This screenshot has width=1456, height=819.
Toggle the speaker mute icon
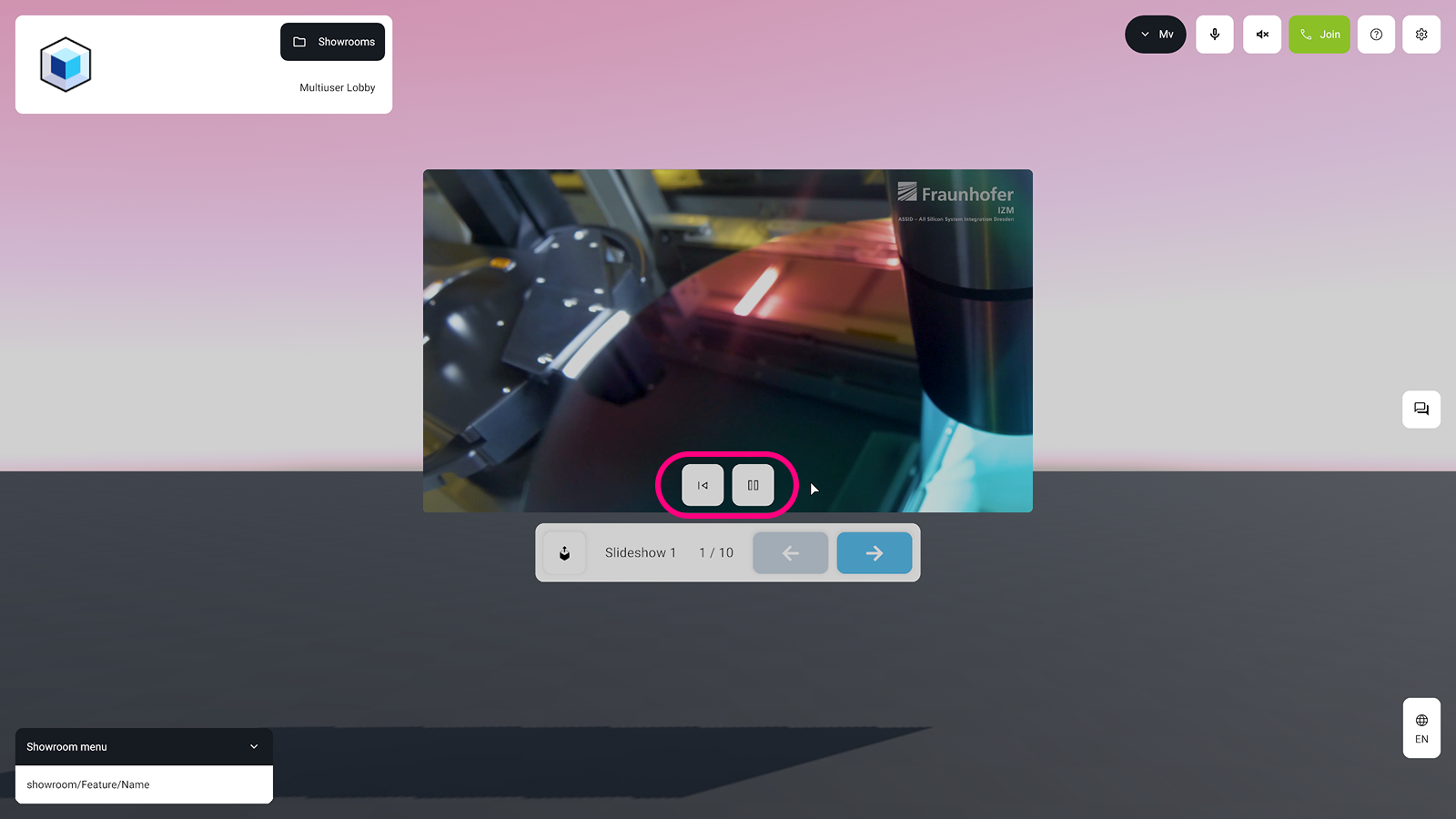pos(1261,34)
